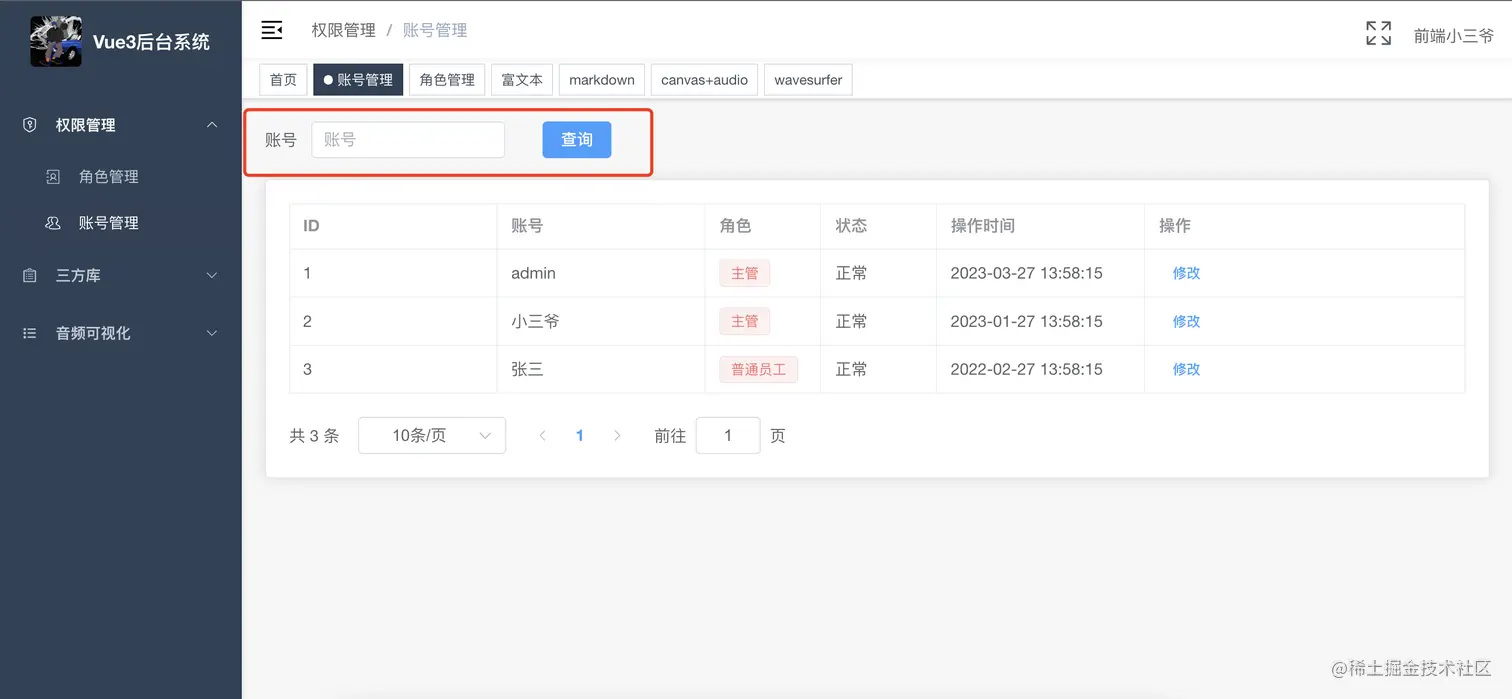
Task: Go to the previous page arrow
Action: [542, 436]
